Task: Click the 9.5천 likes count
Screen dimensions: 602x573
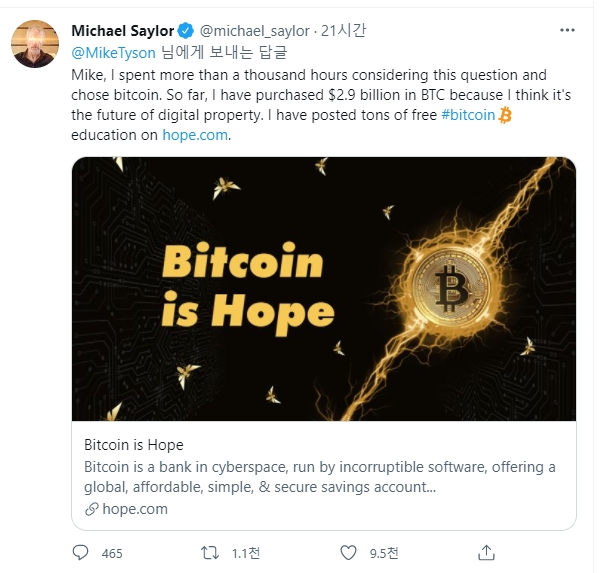Action: pos(383,553)
